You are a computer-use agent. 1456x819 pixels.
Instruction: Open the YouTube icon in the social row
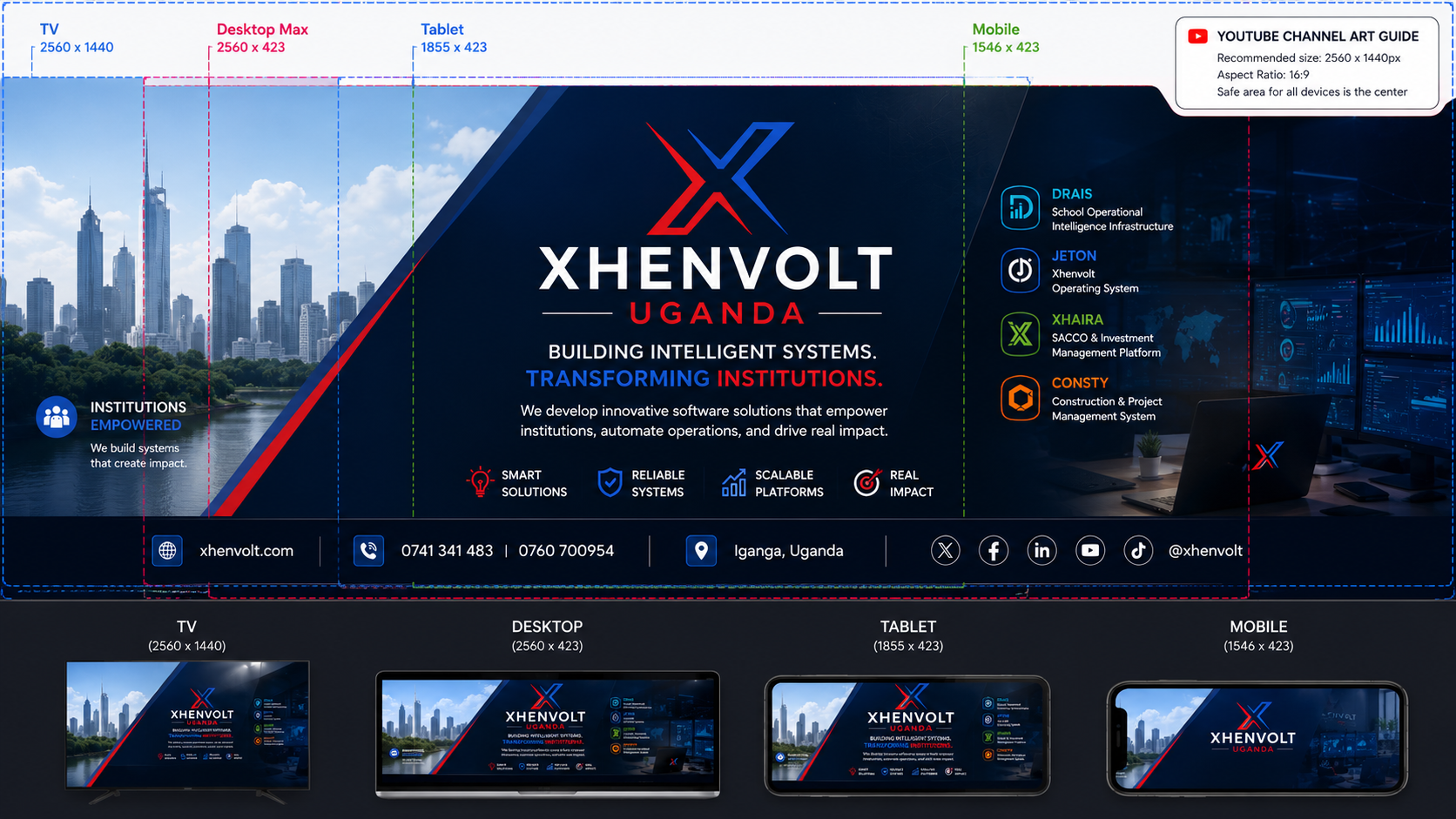coord(1090,550)
